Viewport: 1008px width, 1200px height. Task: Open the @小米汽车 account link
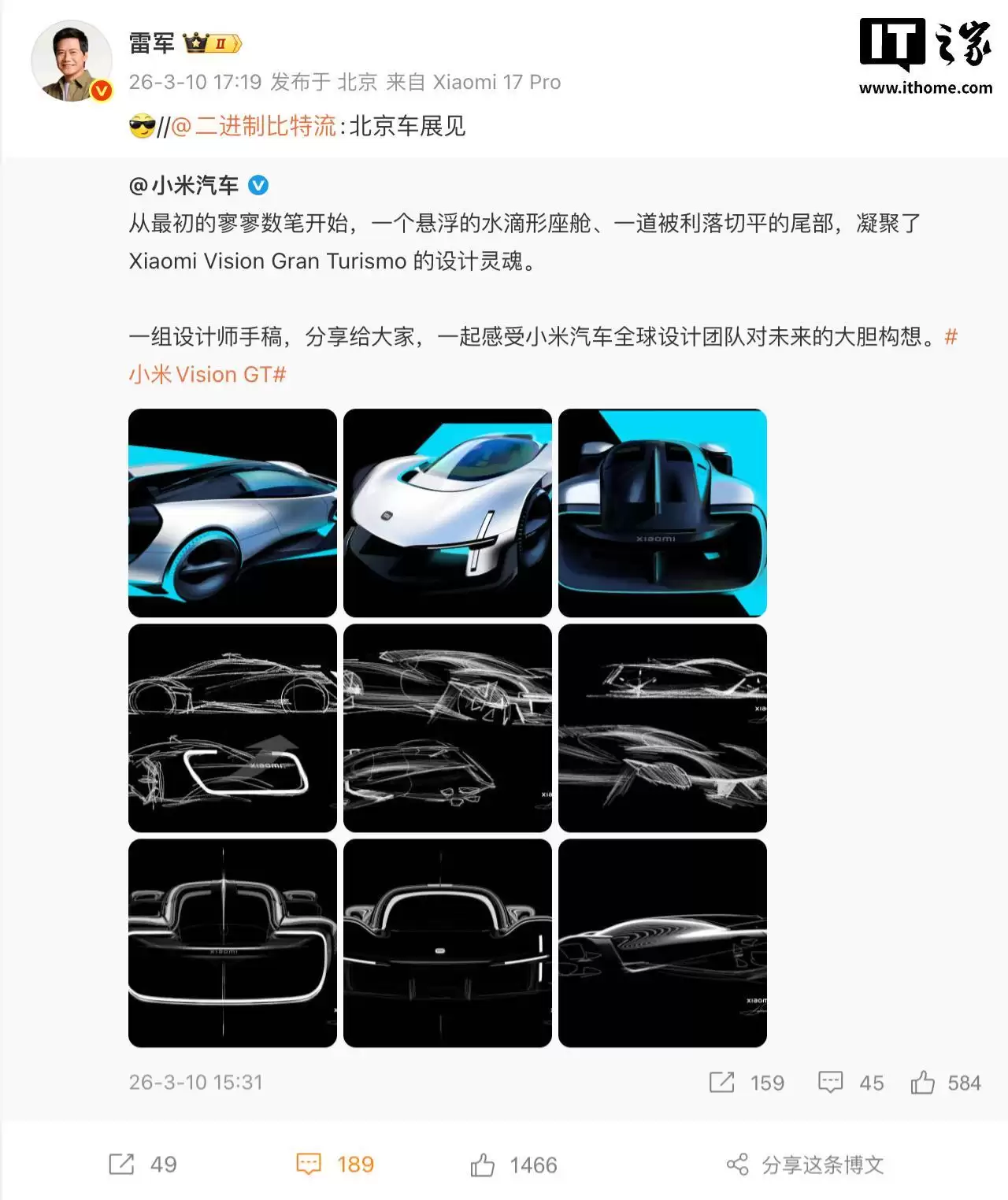(183, 186)
